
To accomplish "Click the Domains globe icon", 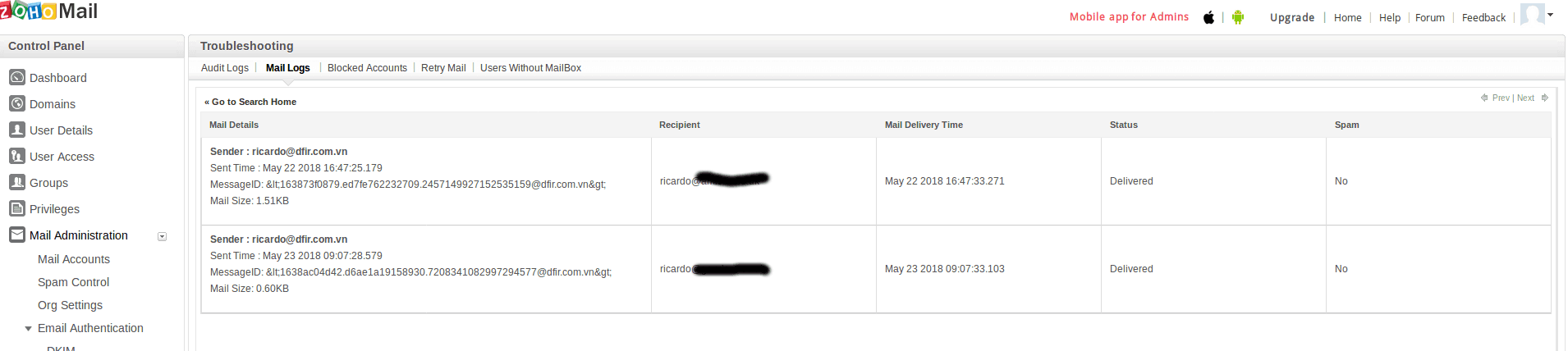I will (17, 103).
